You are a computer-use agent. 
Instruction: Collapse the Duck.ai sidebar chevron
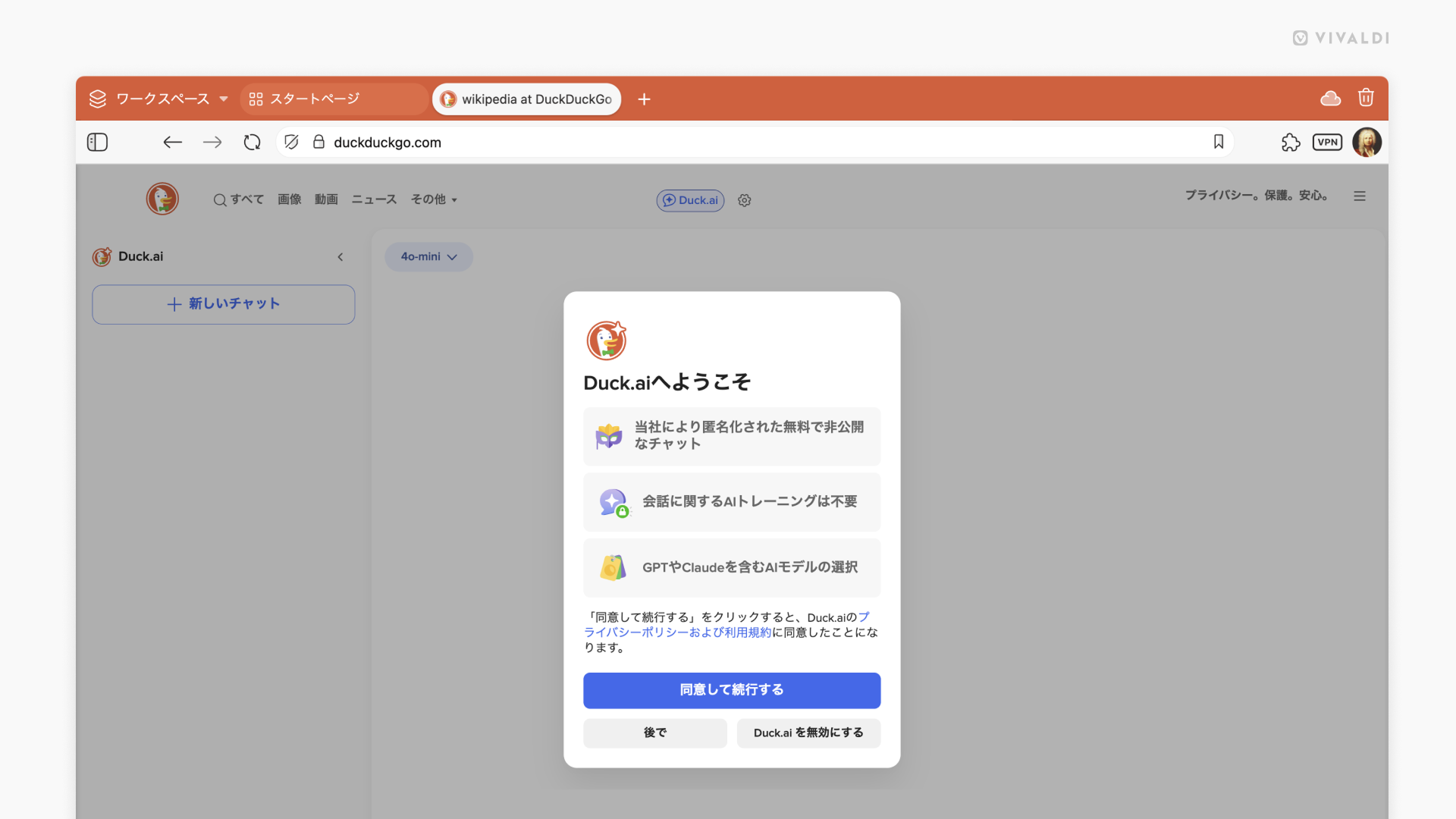(340, 257)
